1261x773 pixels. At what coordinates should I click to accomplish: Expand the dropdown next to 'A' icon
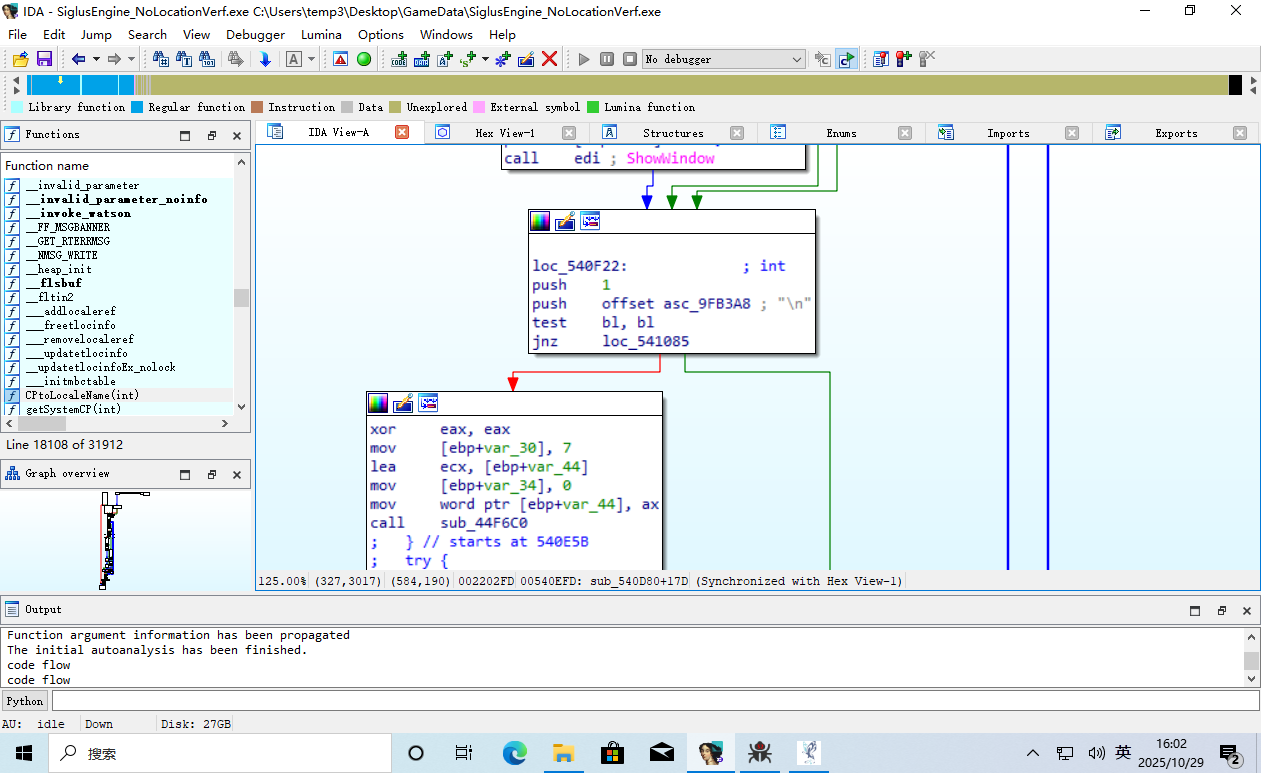(311, 59)
